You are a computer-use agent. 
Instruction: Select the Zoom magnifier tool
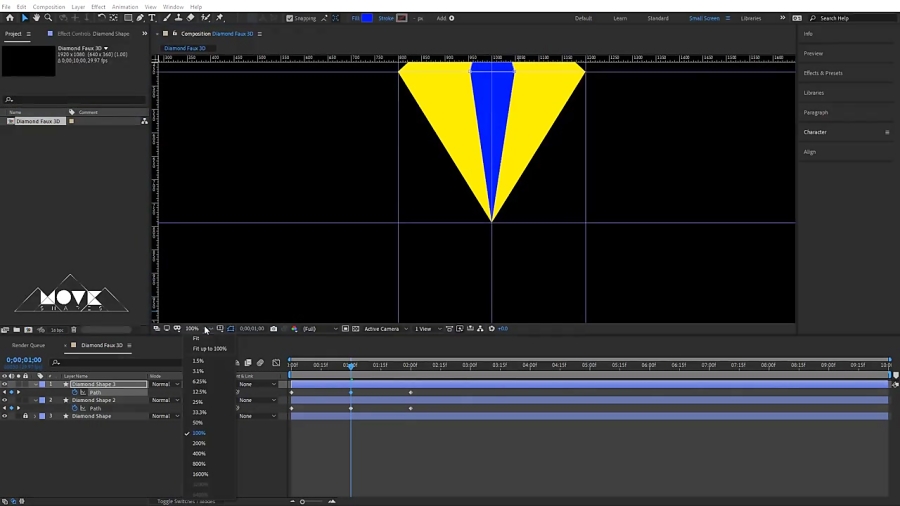48,18
